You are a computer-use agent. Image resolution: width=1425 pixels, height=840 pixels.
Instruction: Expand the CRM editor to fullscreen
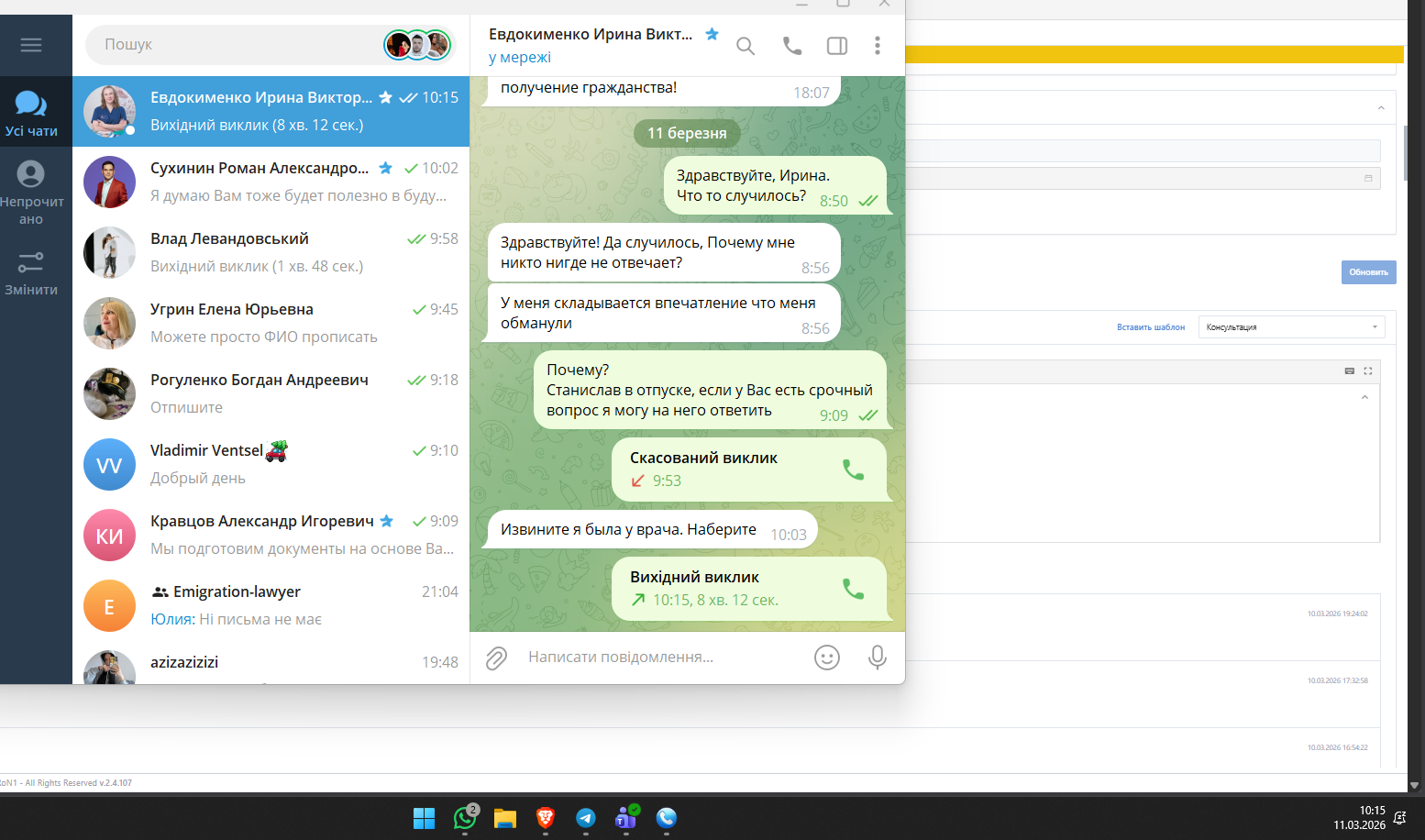(1368, 370)
